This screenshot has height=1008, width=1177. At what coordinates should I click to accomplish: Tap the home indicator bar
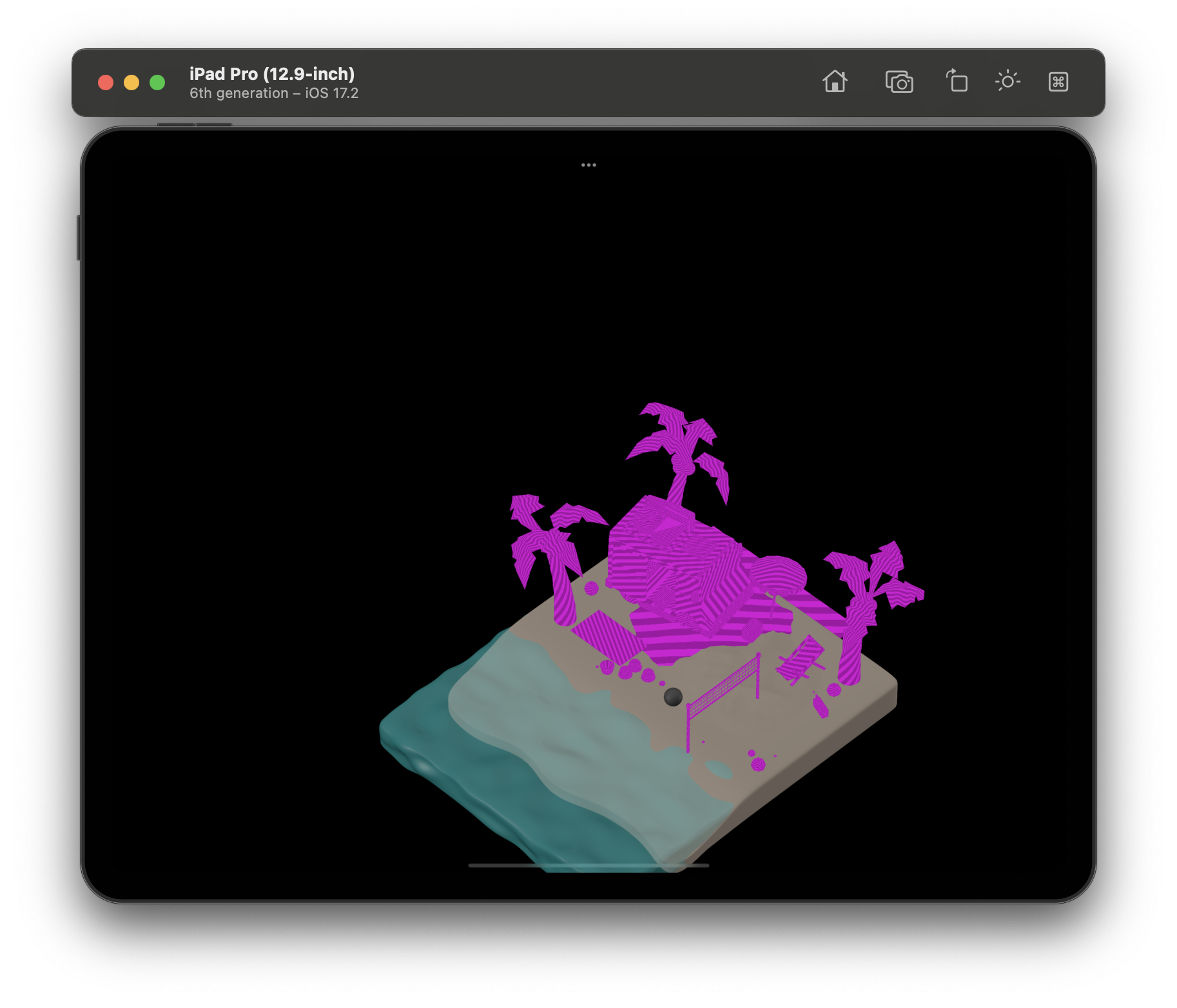pos(588,866)
